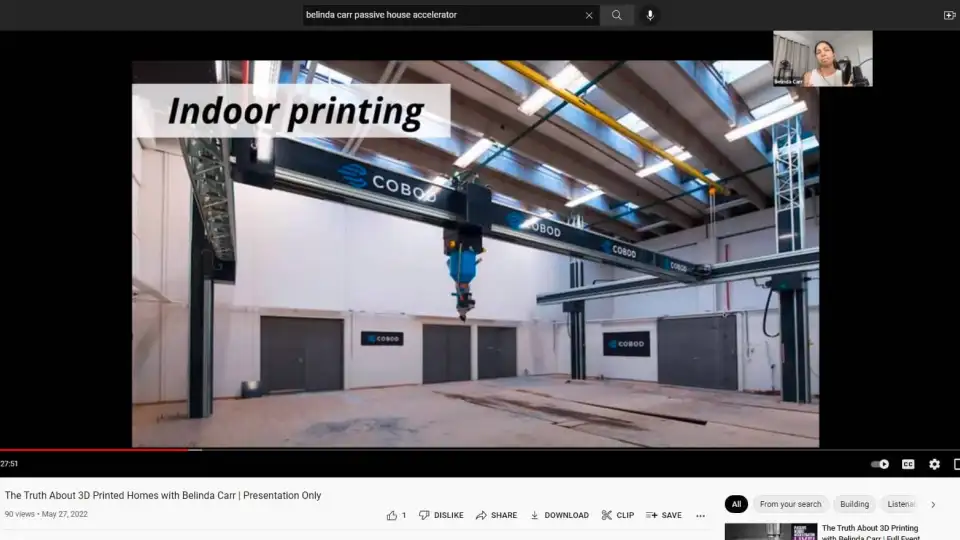Screen dimensions: 960x540
Task: Expand more filter chips with right chevron
Action: 933,505
